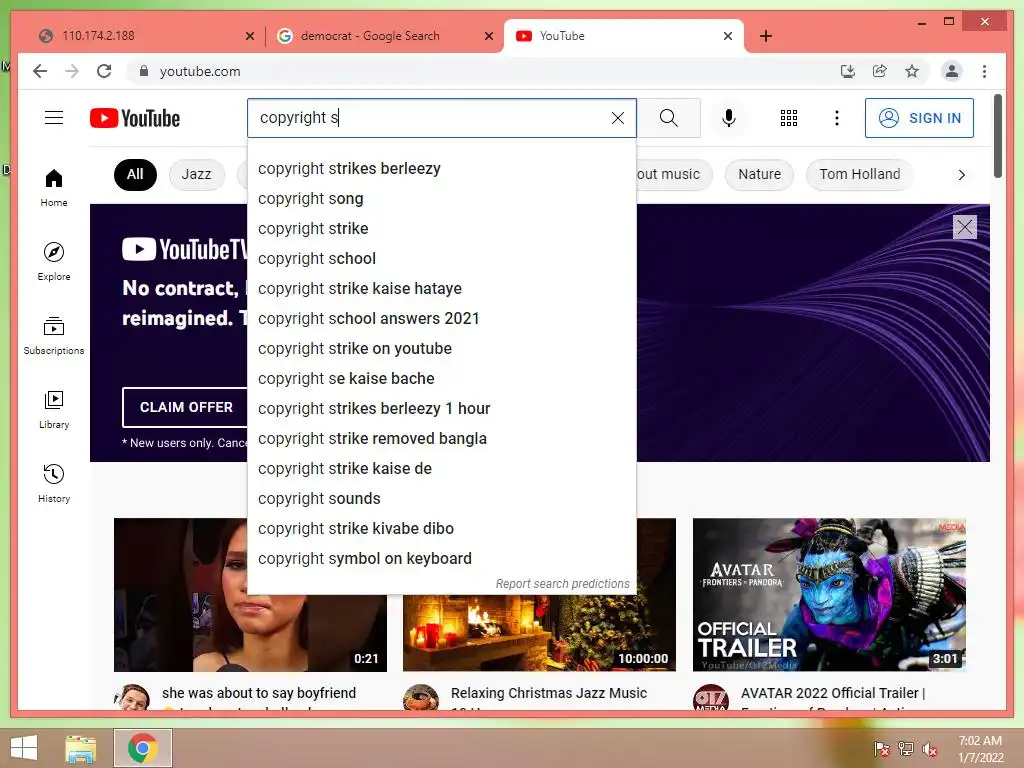Open a new Chrome tab

766,36
